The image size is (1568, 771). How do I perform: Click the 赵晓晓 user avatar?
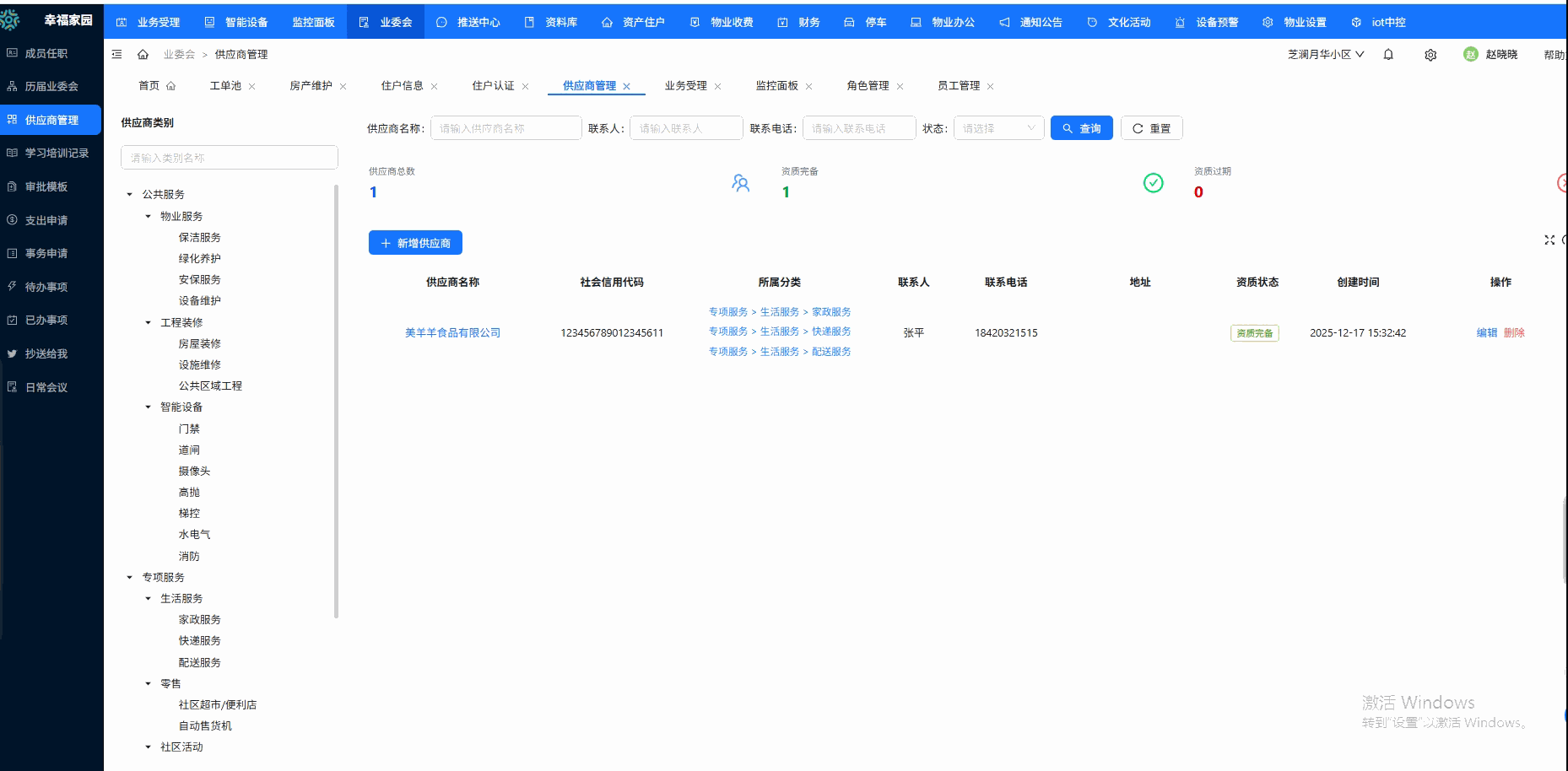[1471, 55]
